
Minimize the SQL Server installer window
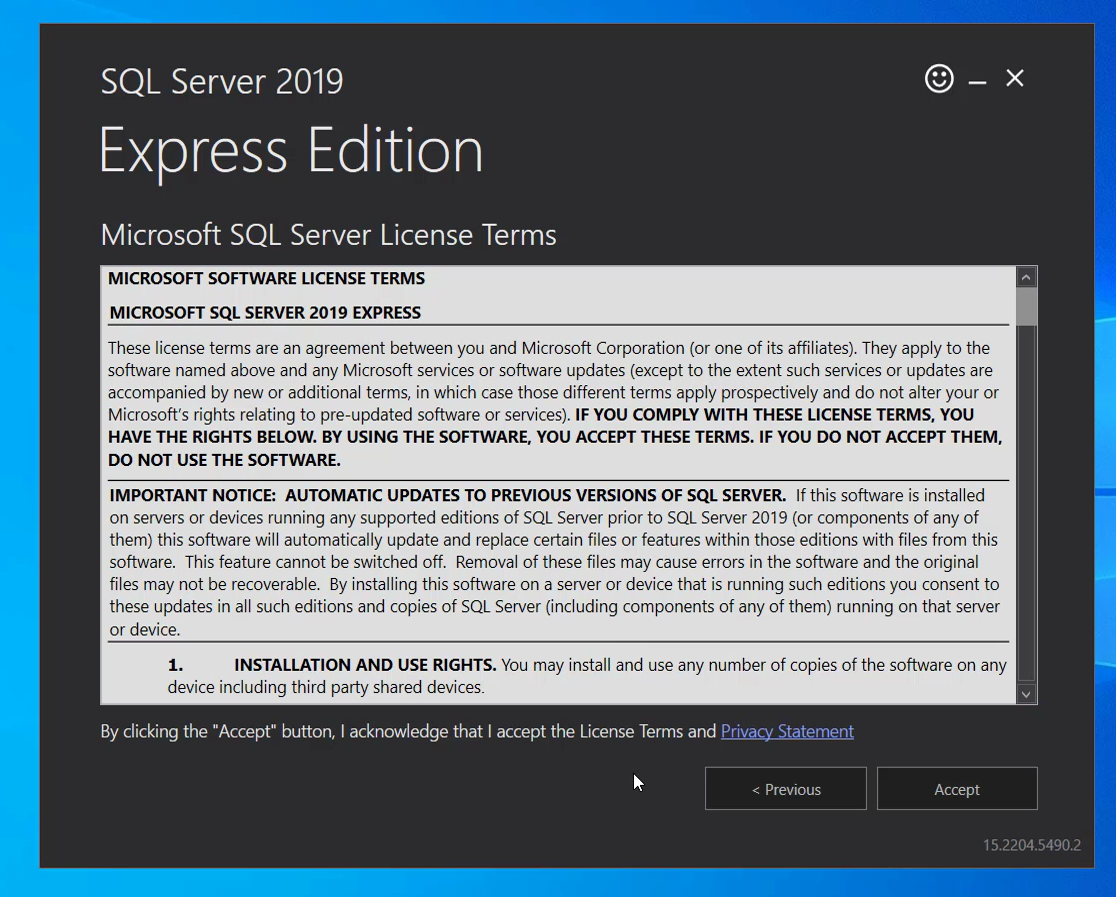pyautogui.click(x=977, y=80)
